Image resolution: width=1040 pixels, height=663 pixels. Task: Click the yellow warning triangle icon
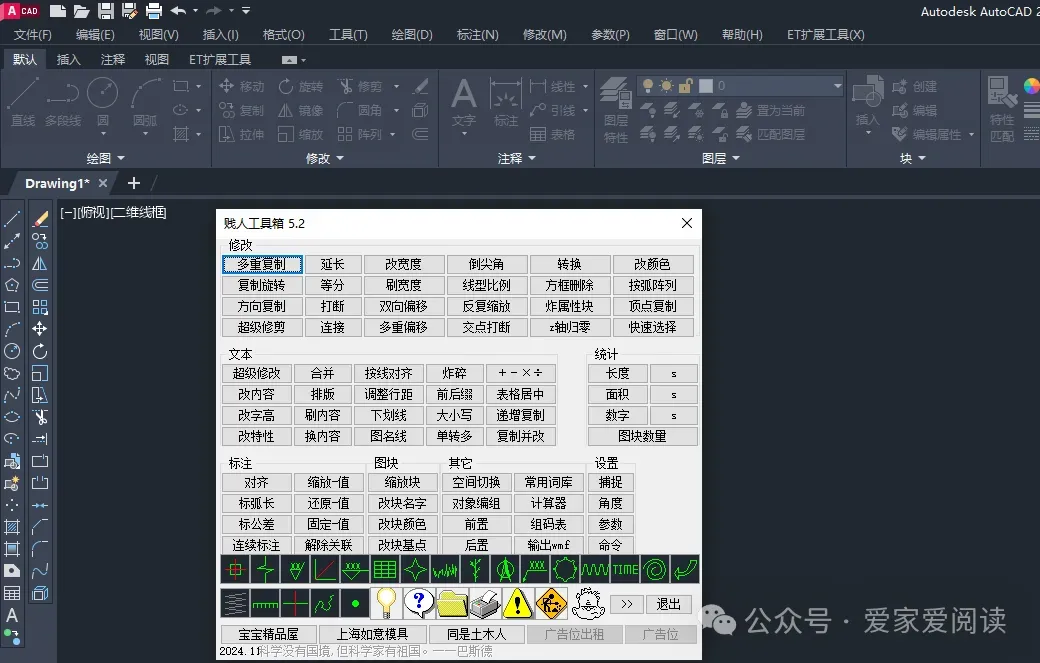point(517,603)
